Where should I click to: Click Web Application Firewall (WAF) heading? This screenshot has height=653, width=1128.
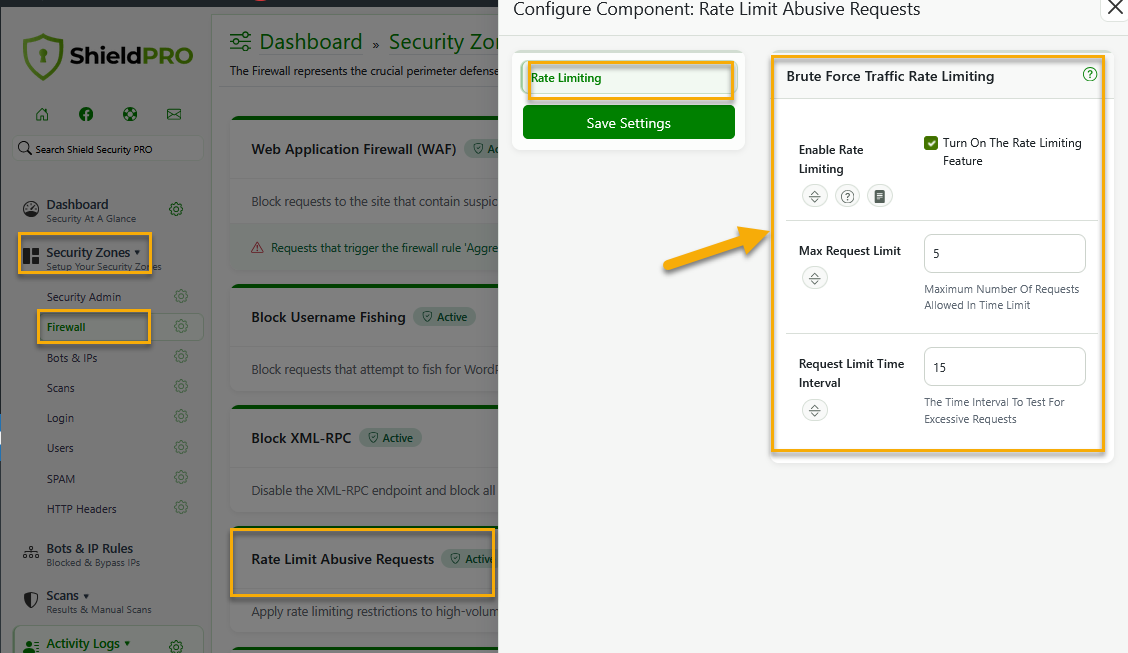click(x=354, y=149)
